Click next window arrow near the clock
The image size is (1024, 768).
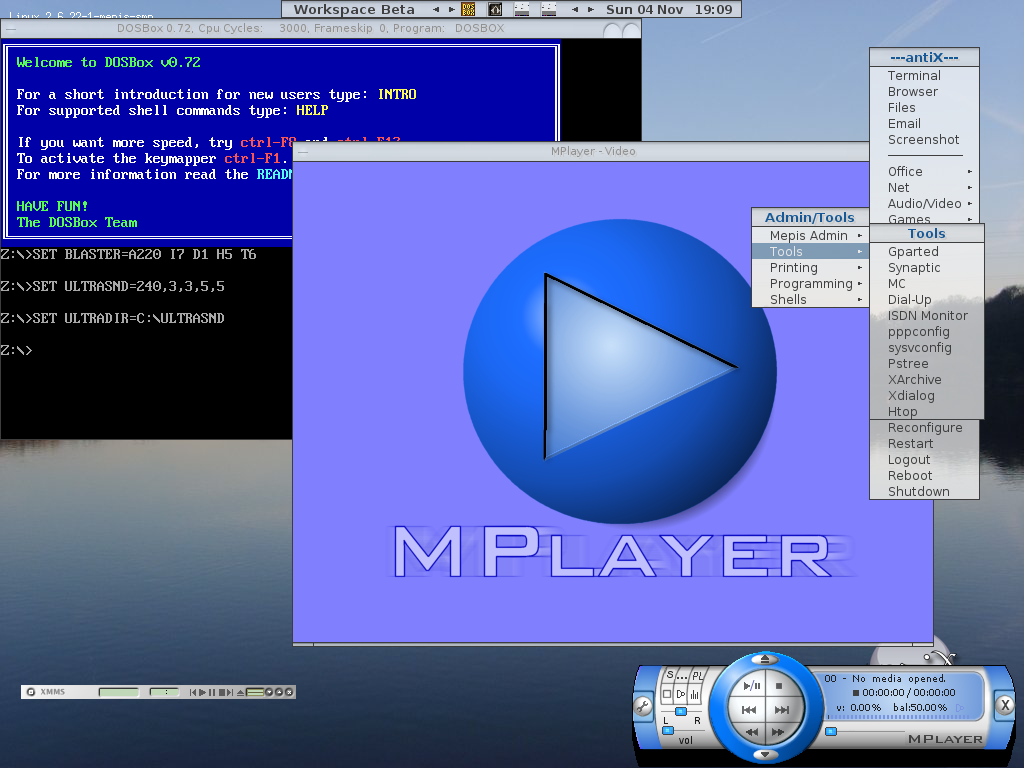pos(590,9)
